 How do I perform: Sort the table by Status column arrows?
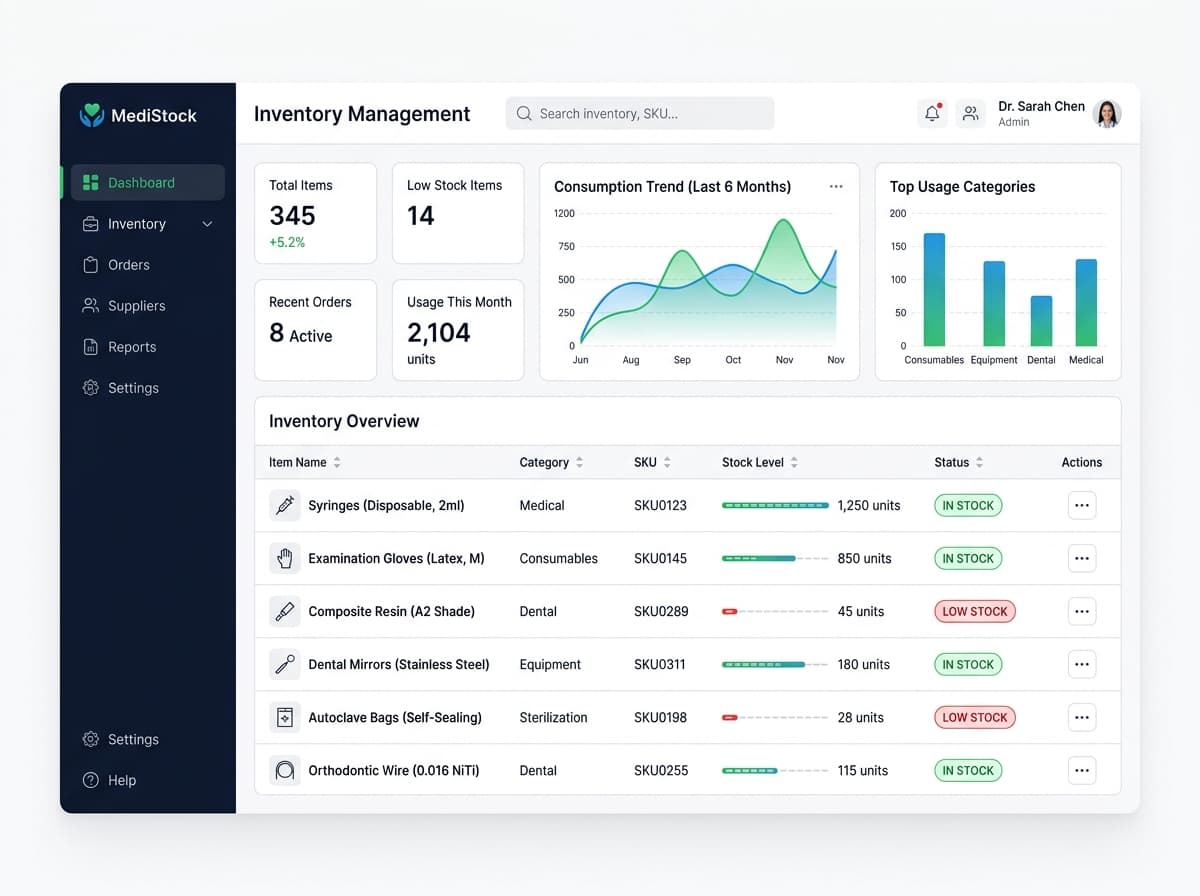pos(979,462)
